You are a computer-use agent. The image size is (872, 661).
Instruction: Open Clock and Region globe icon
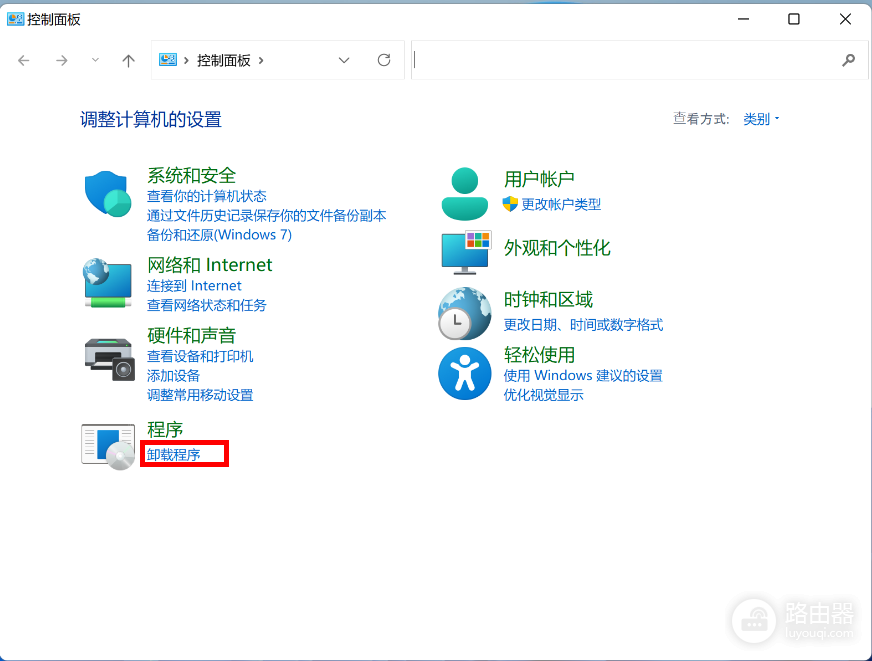tap(464, 314)
